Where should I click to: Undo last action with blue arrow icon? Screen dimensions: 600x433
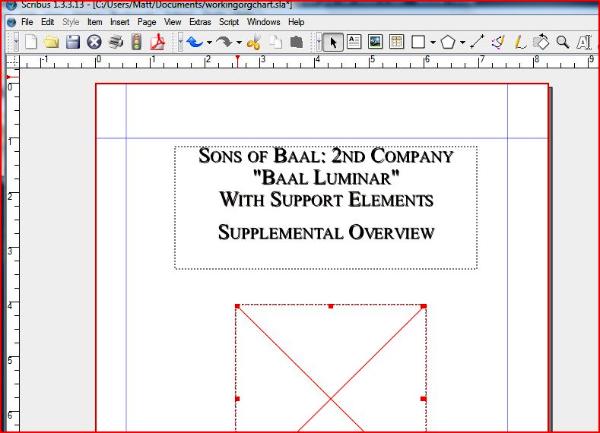194,42
